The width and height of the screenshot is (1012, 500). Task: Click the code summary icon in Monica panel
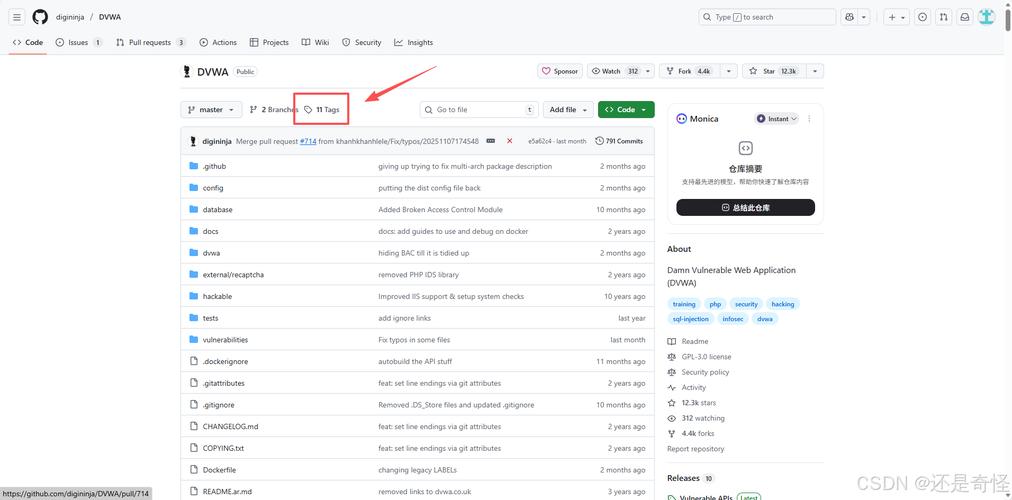tap(745, 148)
